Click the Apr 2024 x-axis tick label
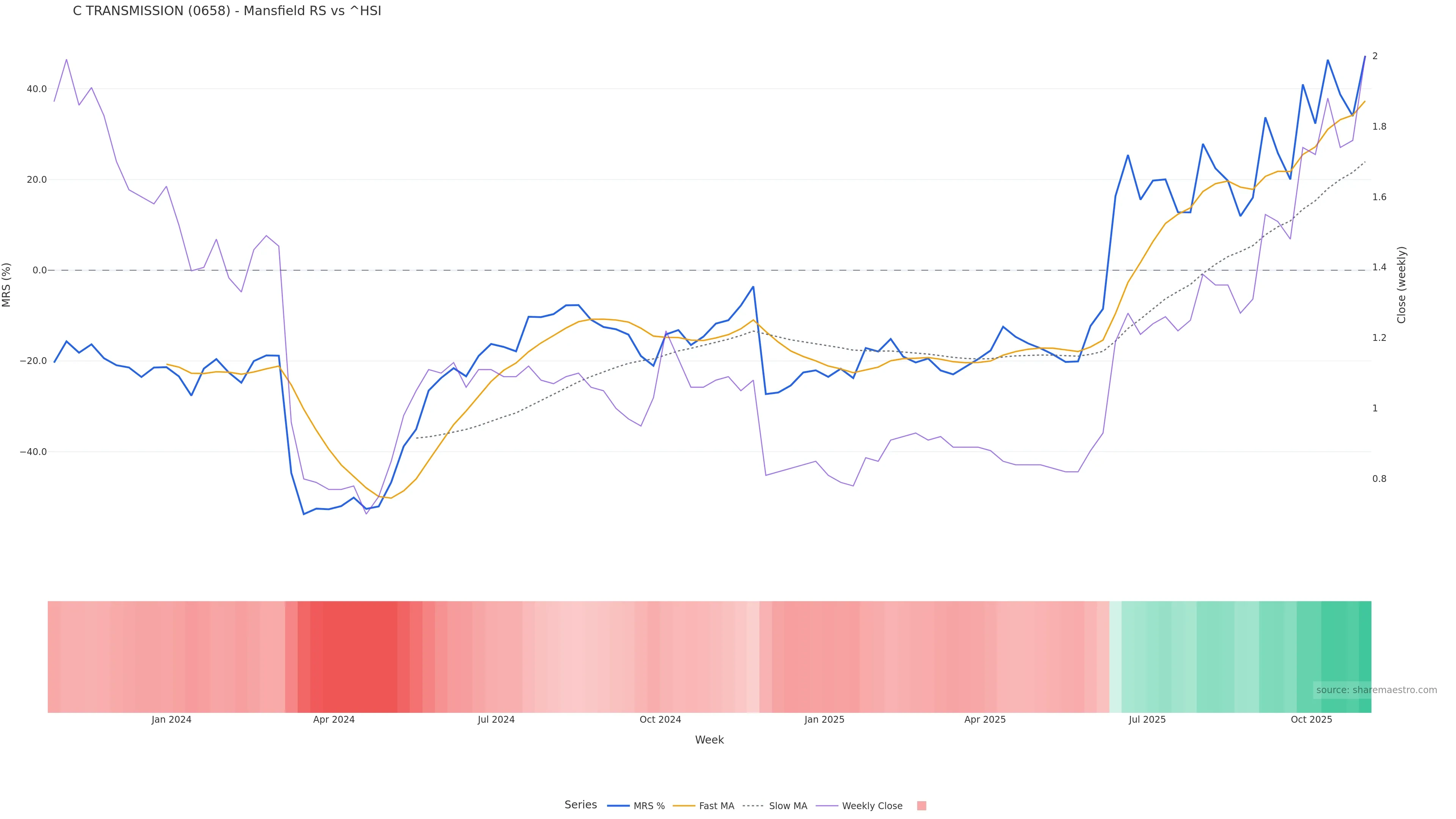Viewport: 1456px width, 819px height. click(334, 720)
